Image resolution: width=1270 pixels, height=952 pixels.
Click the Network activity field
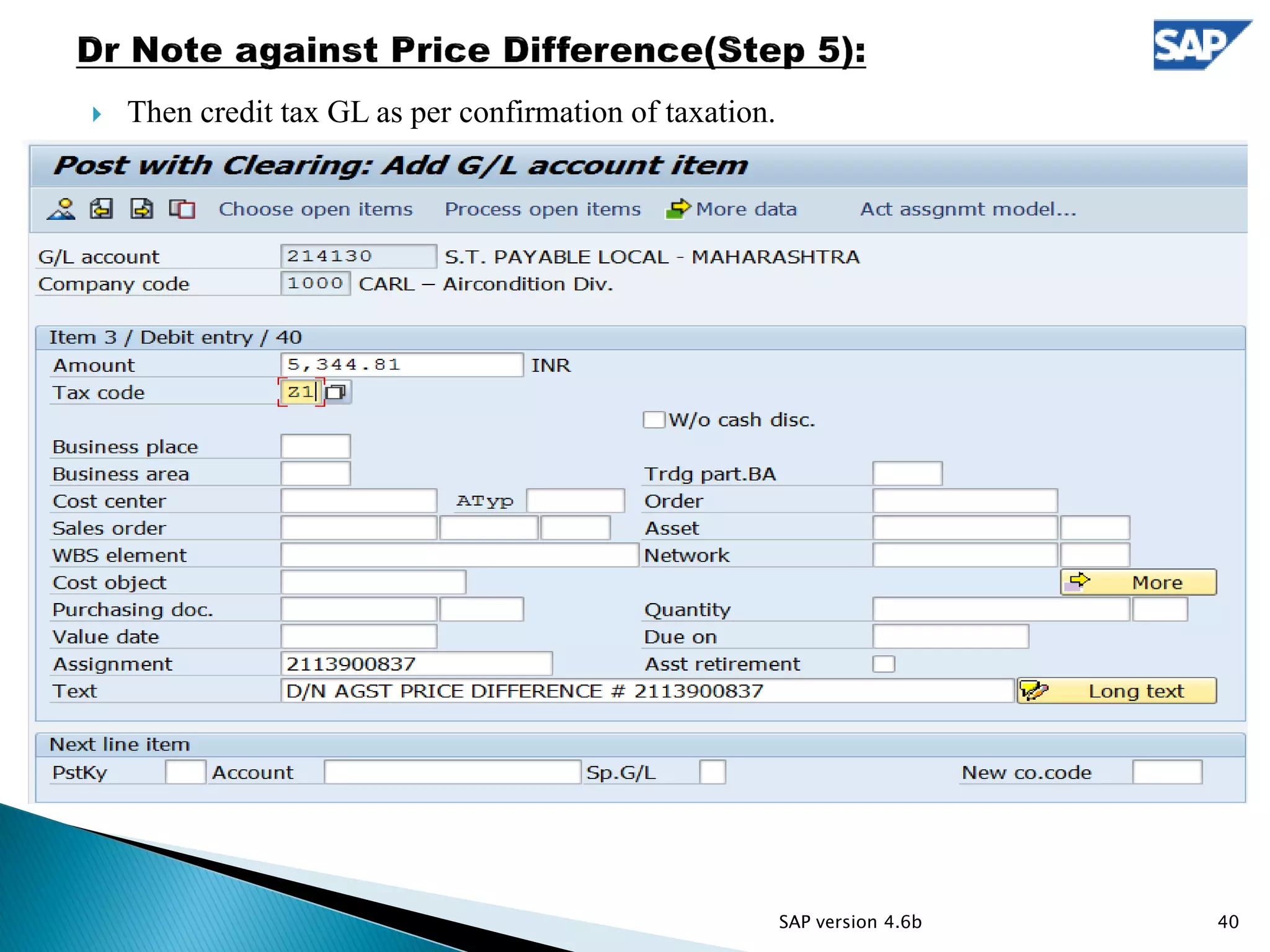tap(1095, 555)
